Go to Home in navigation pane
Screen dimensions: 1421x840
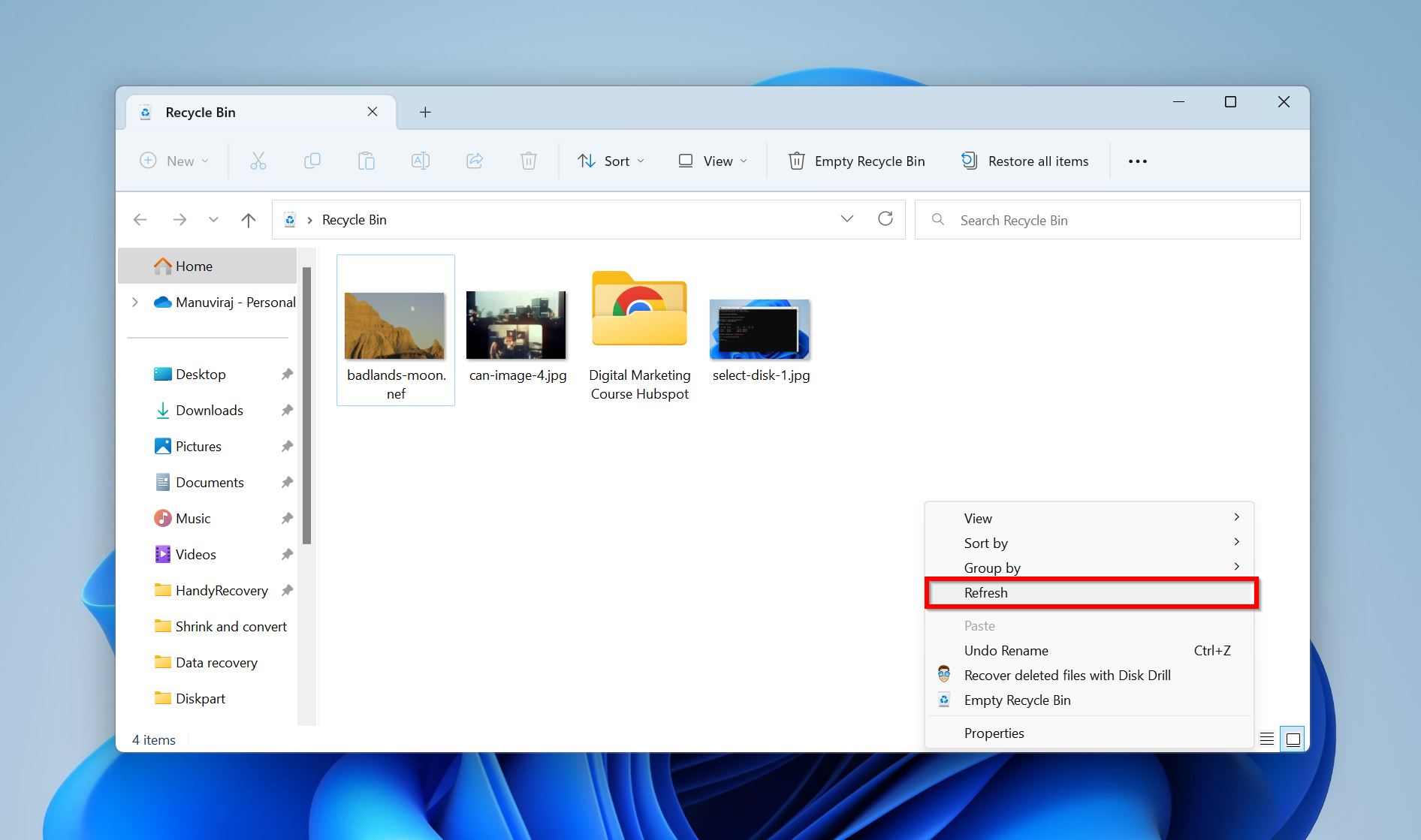(x=207, y=266)
